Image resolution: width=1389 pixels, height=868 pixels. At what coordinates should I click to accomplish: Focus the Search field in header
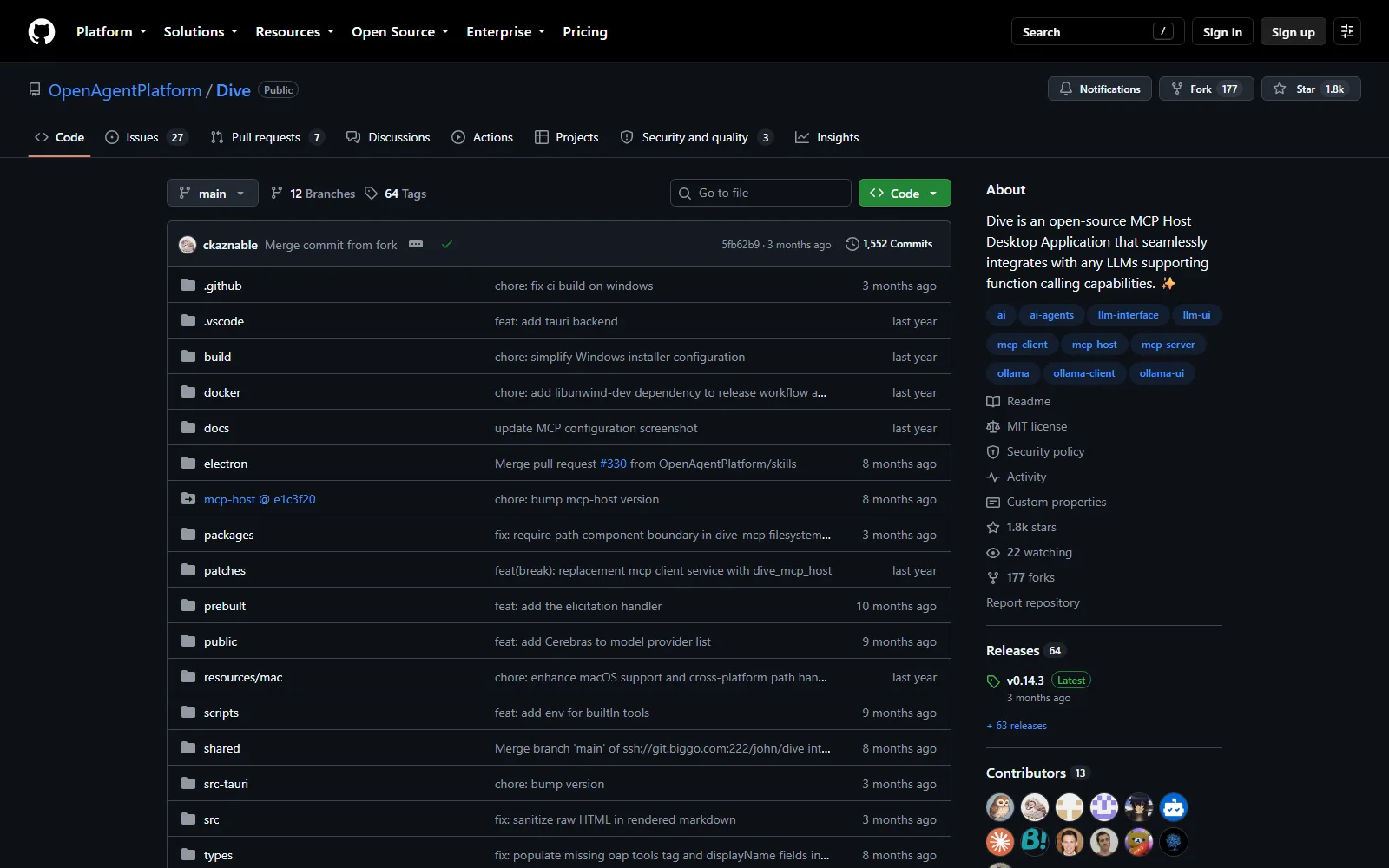pyautogui.click(x=1097, y=32)
